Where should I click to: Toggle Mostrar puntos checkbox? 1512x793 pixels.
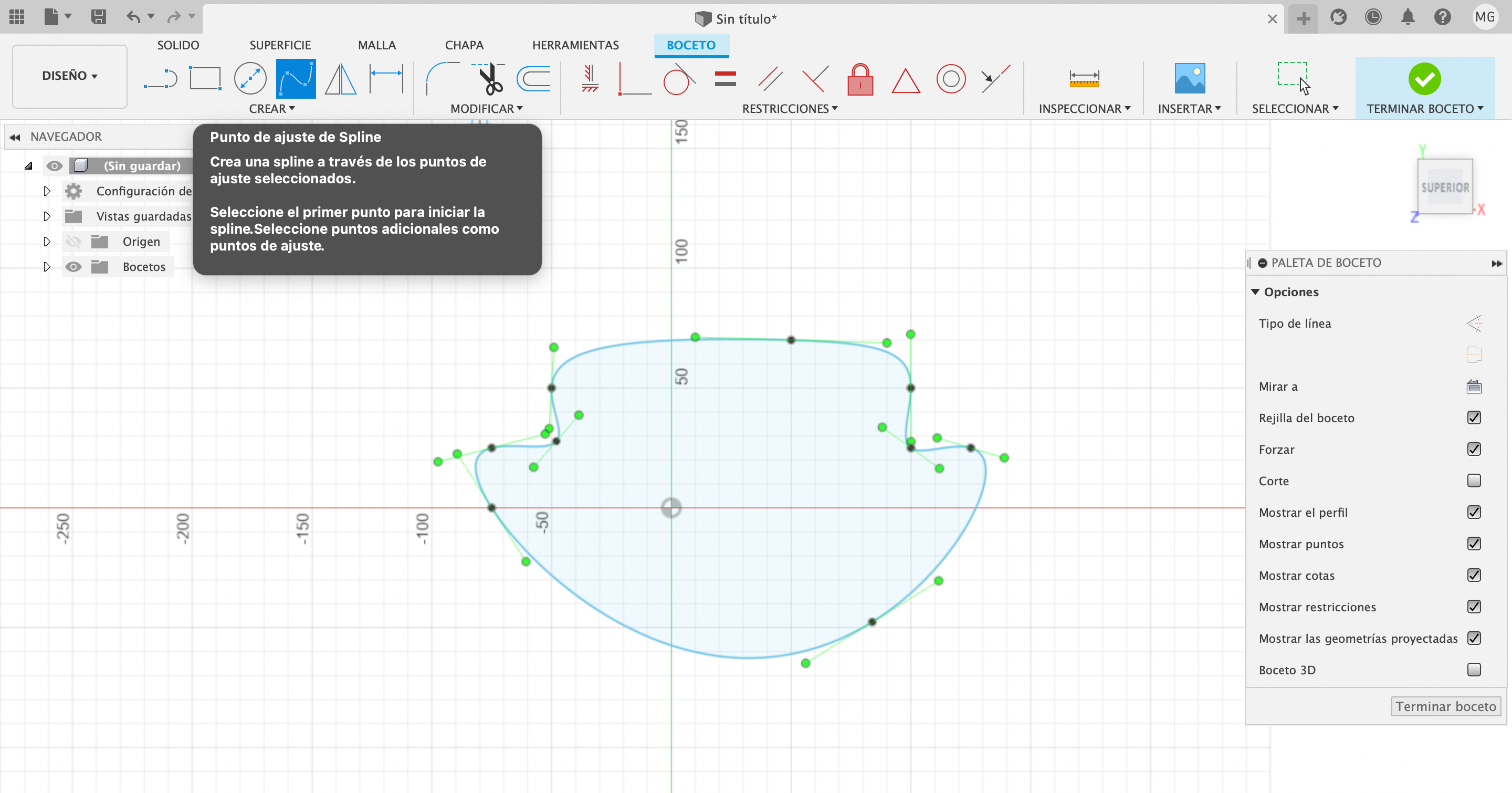coord(1474,544)
